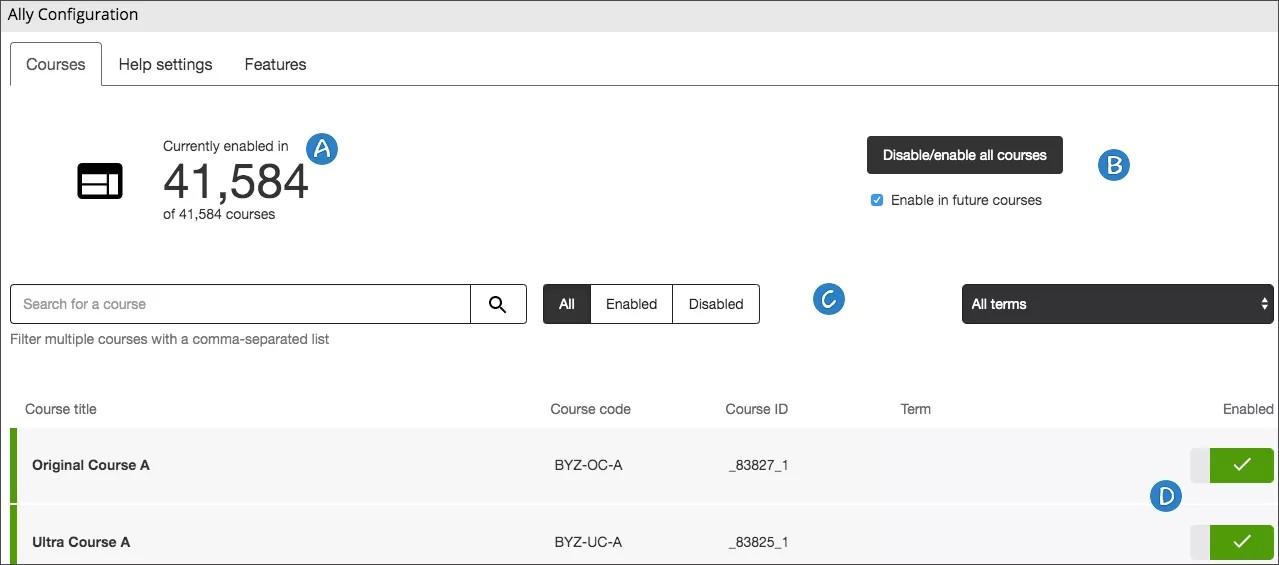
Task: Filter list by Disabled courses
Action: tap(716, 304)
